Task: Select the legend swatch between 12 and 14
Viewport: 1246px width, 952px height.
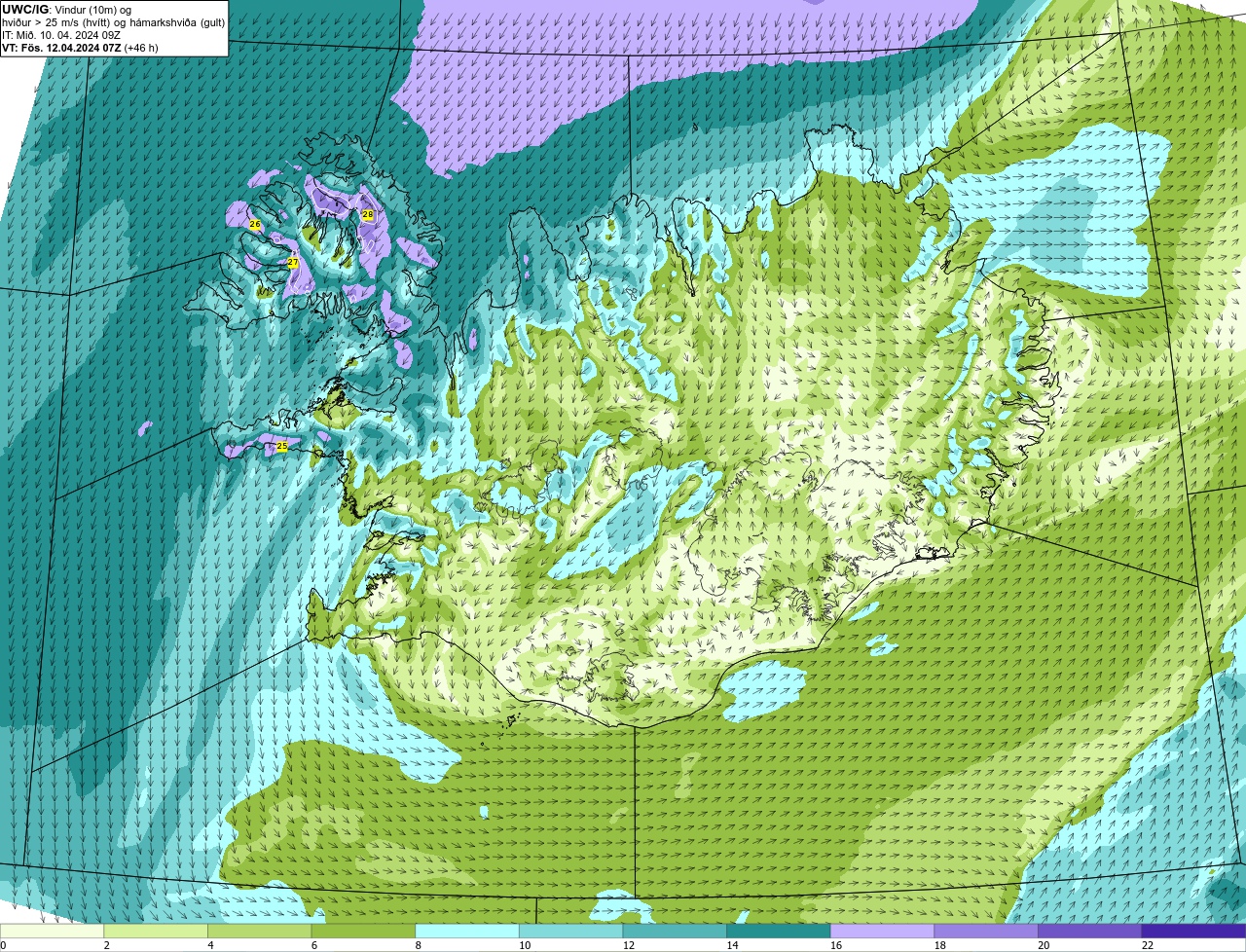Action: pyautogui.click(x=675, y=931)
